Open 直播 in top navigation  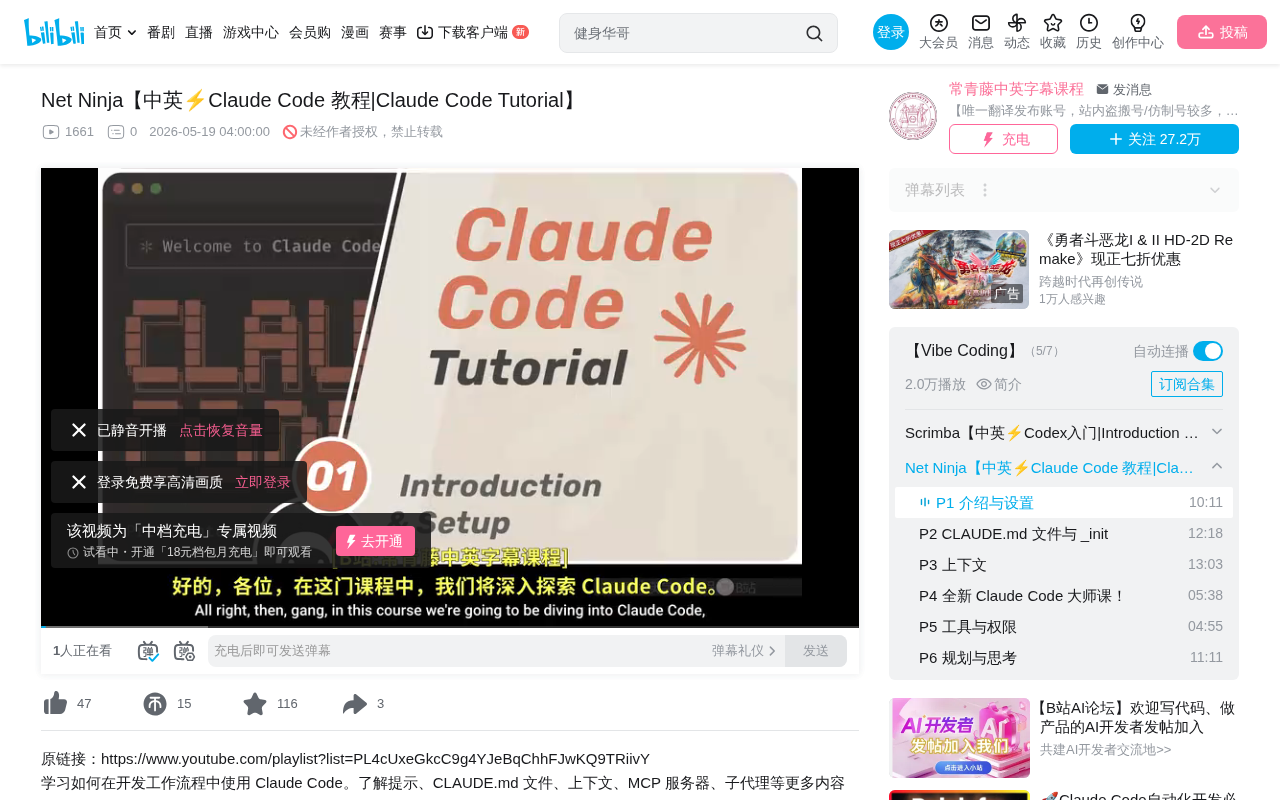coord(199,32)
